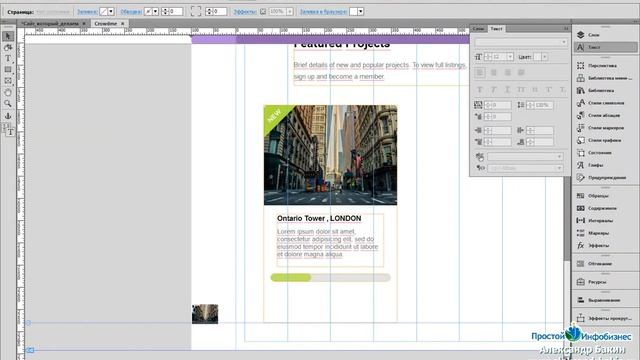The height and width of the screenshot is (360, 640).
Task: Select the city street image on canvas
Action: [330, 155]
